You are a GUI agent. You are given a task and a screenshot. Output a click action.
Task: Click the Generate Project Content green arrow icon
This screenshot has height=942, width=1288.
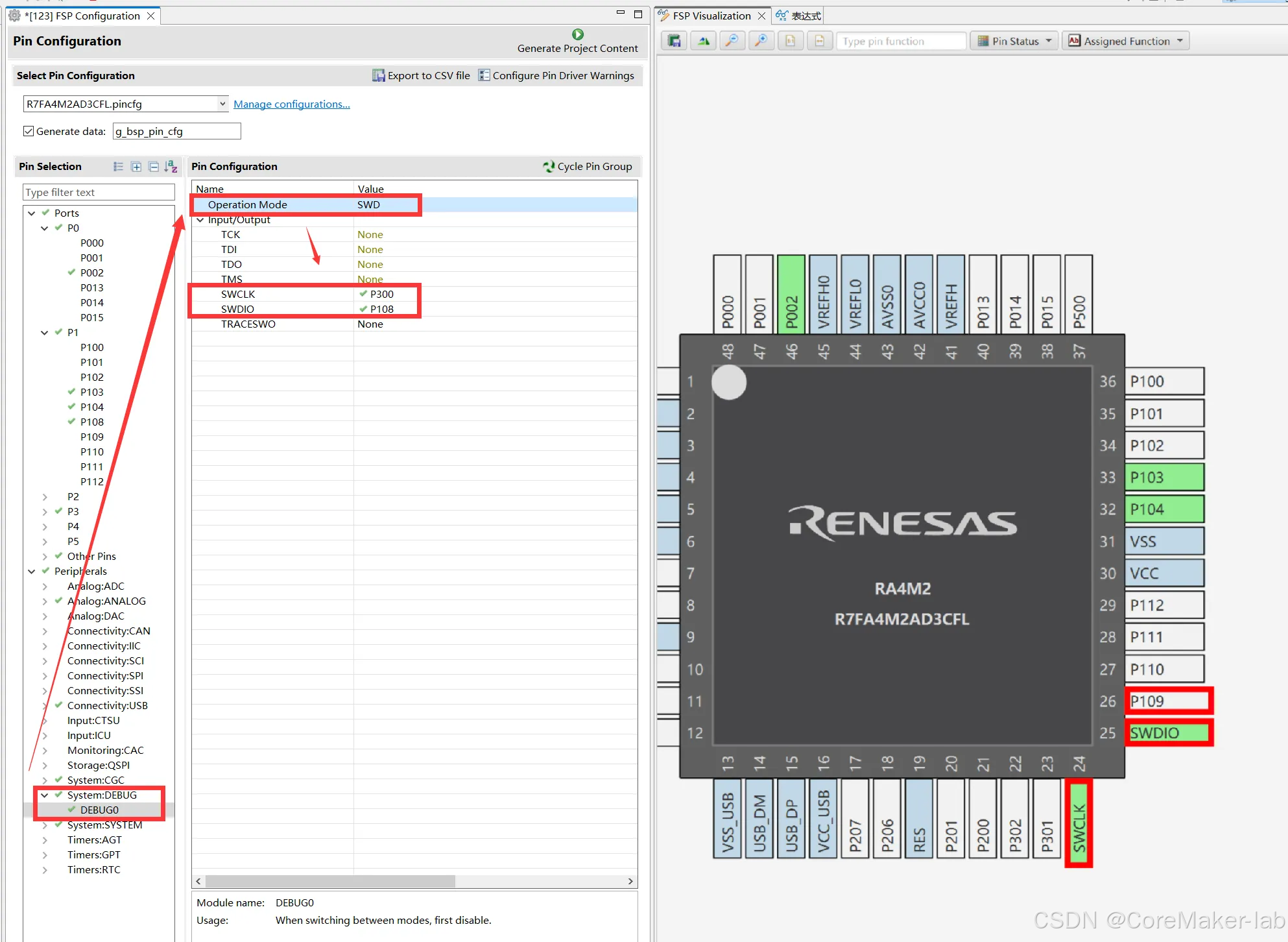click(578, 34)
